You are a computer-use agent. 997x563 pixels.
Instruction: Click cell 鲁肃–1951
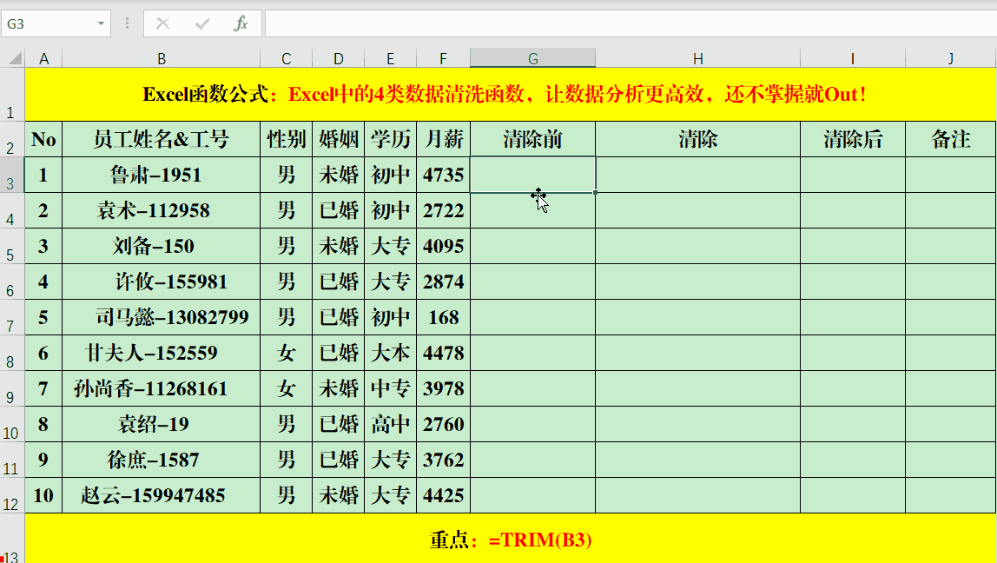coord(162,175)
